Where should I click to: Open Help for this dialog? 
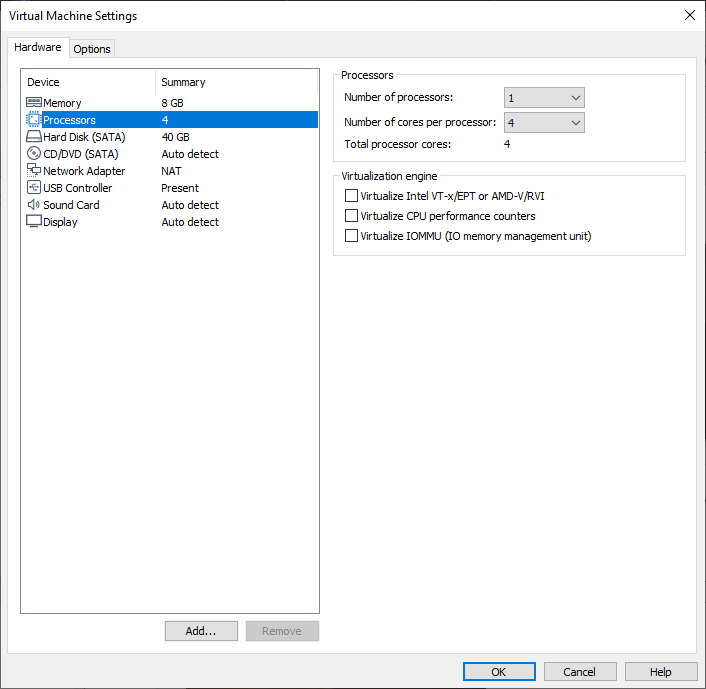click(x=661, y=672)
